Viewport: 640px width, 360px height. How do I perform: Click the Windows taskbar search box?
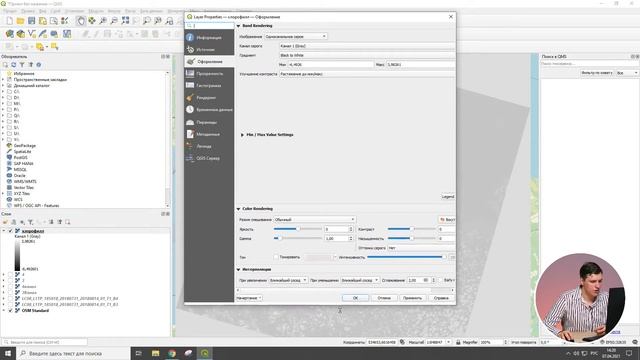click(73, 353)
